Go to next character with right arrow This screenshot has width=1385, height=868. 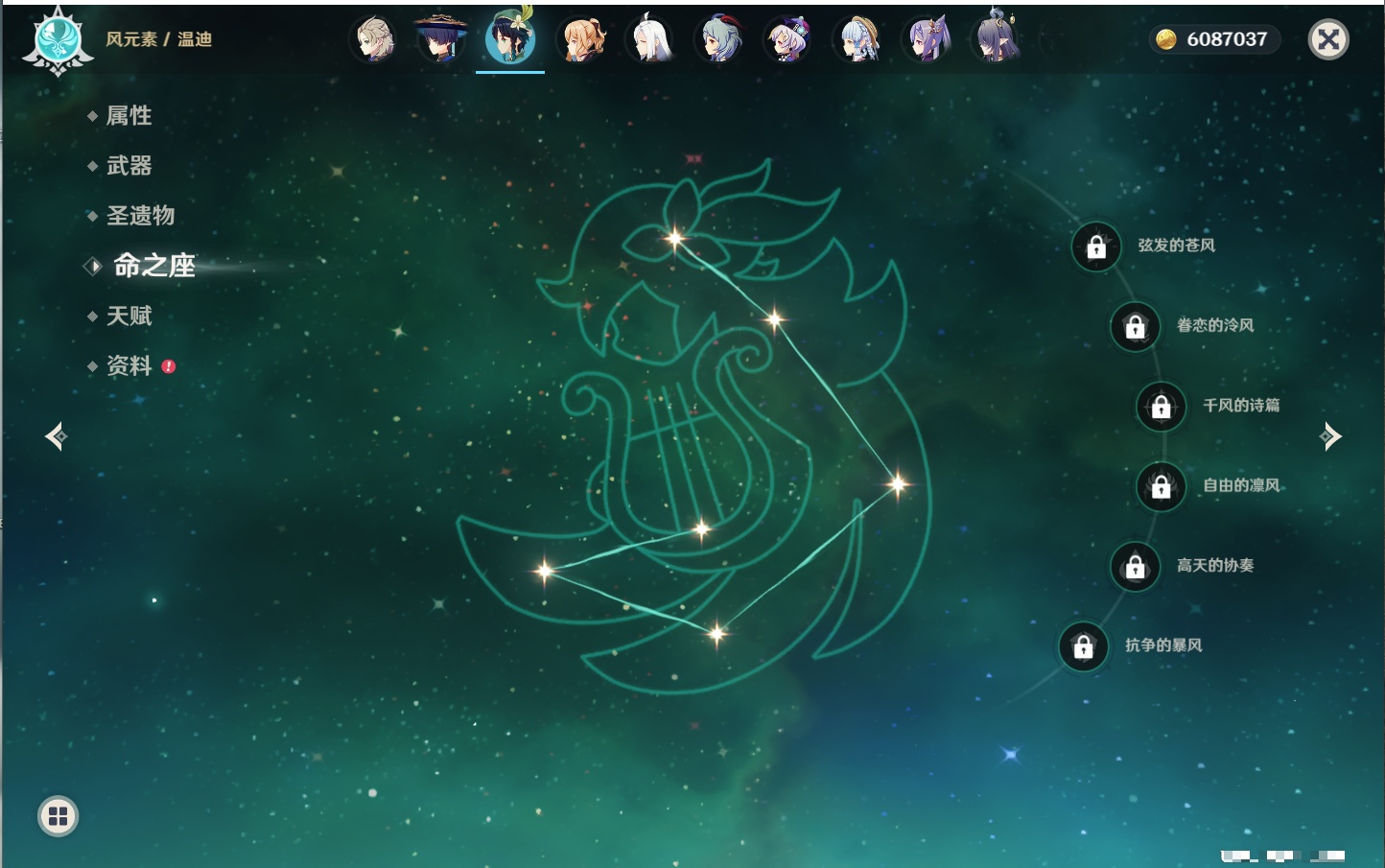coord(1330,436)
